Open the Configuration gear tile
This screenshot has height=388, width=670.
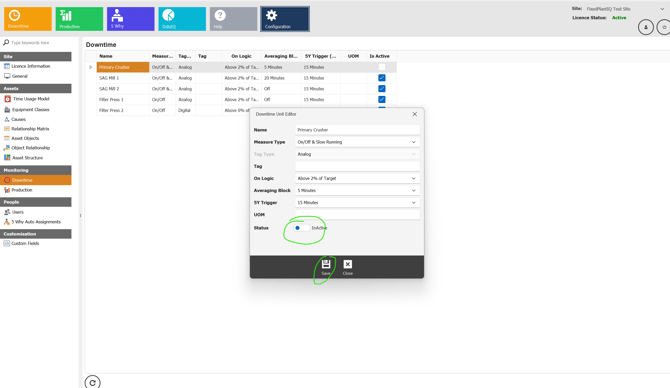pos(285,19)
